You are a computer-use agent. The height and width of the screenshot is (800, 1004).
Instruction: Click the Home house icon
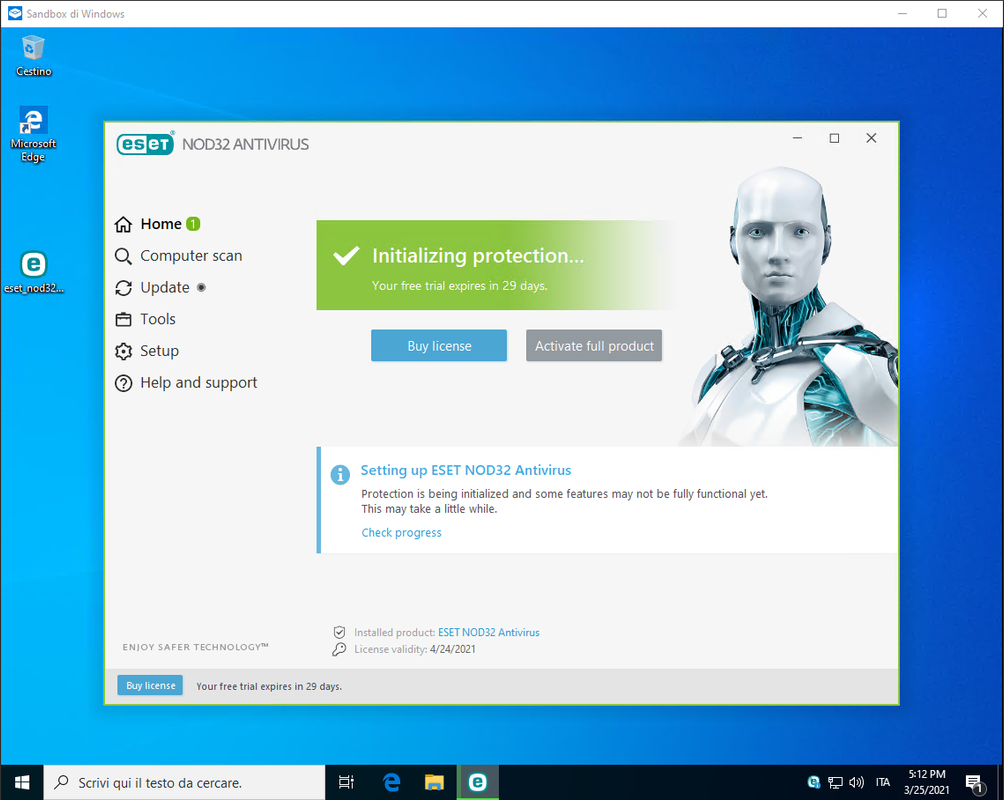[123, 224]
